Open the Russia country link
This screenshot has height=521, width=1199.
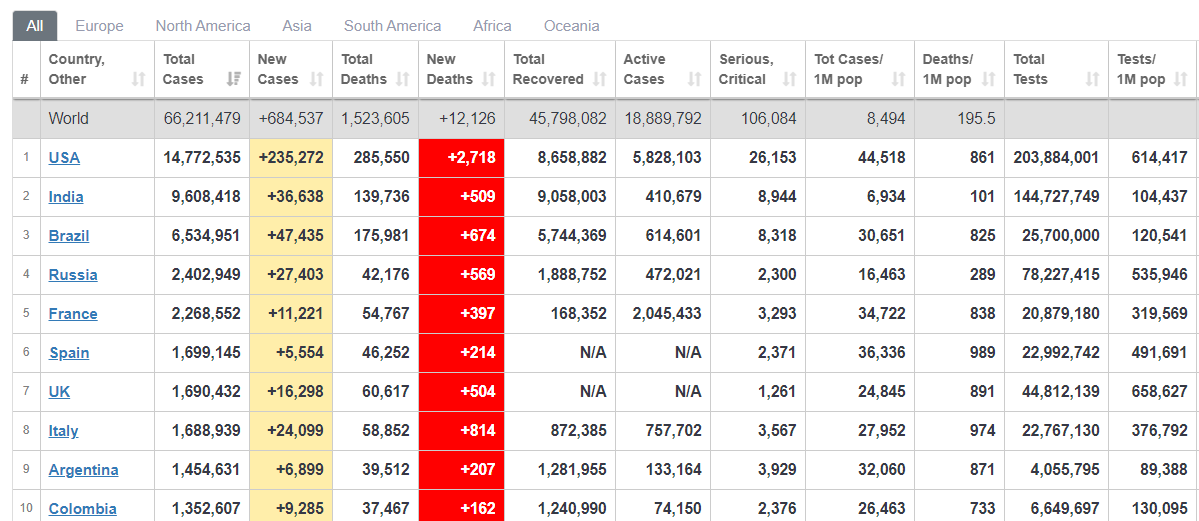tap(73, 275)
